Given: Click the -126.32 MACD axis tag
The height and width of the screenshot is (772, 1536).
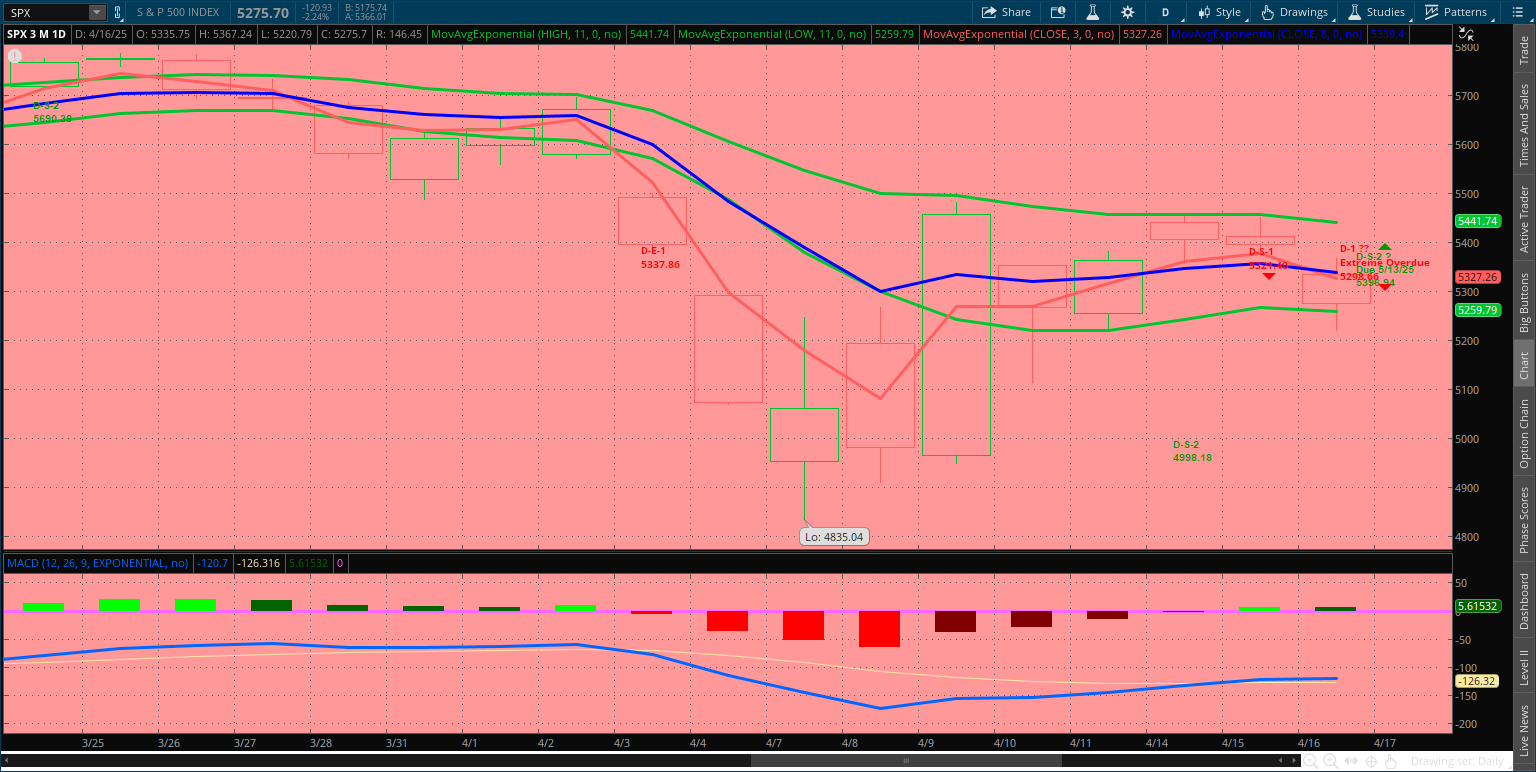Looking at the screenshot, I should [x=1478, y=681].
